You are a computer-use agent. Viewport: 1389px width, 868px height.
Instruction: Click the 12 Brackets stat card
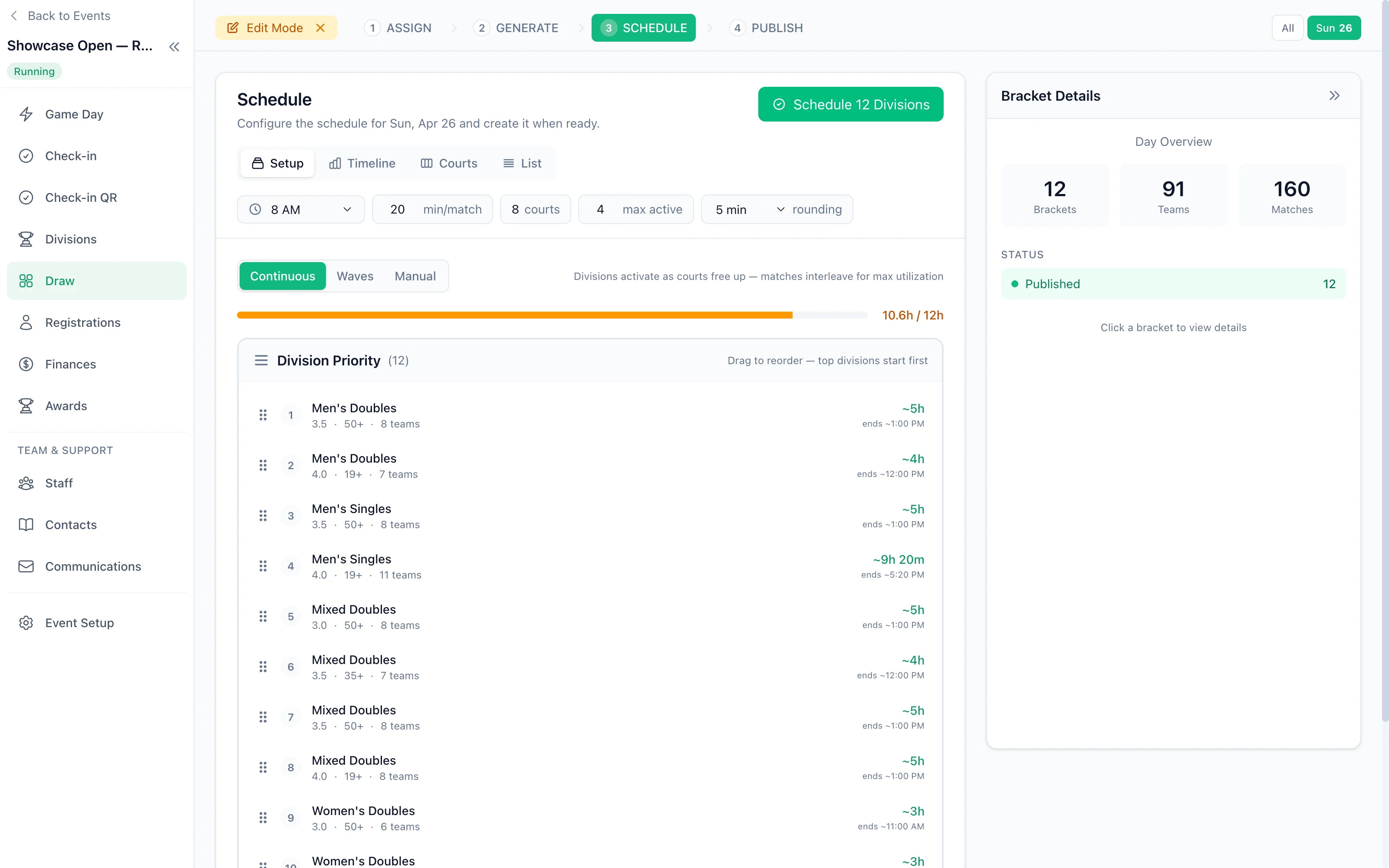[1055, 195]
